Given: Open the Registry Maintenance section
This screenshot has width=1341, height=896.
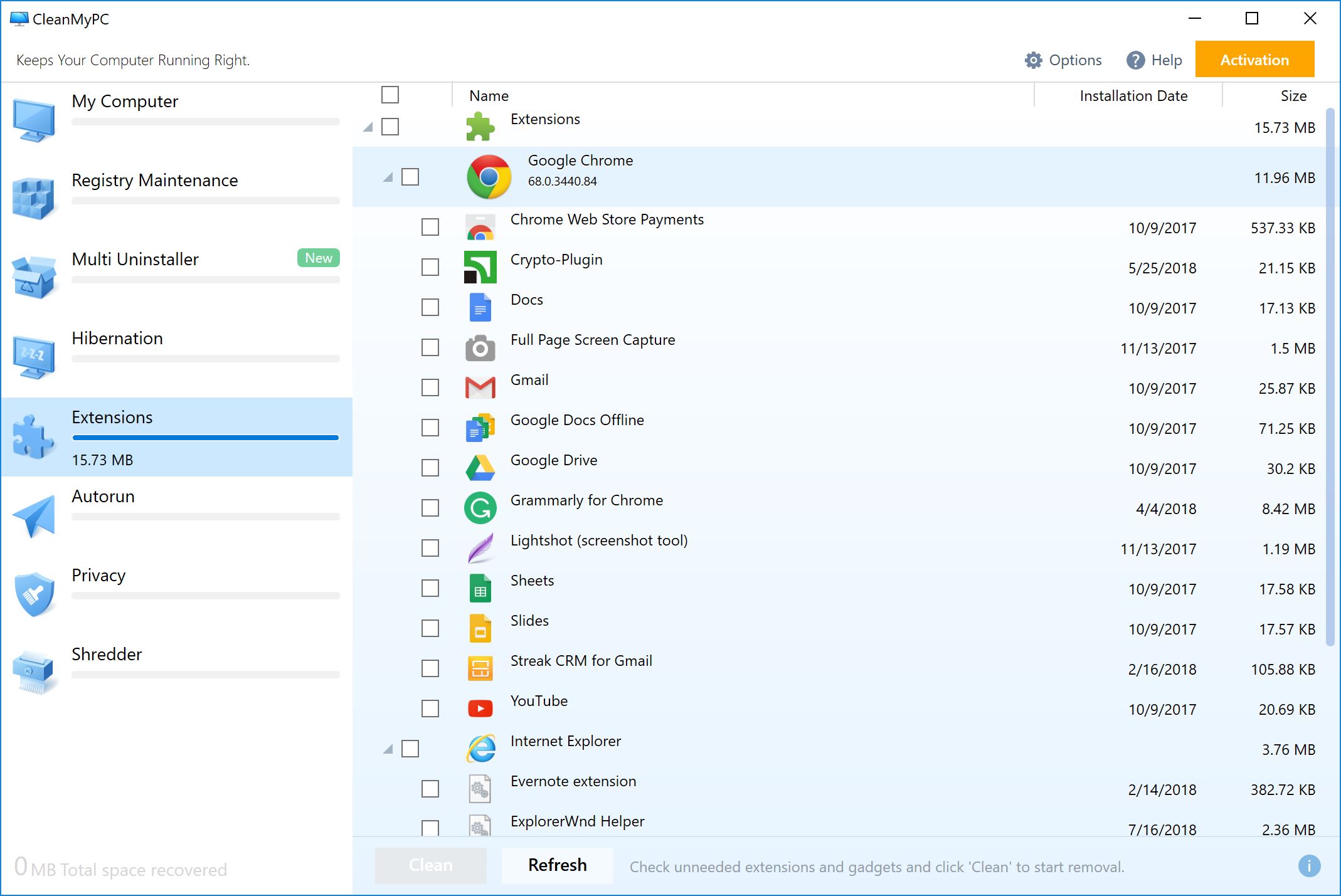Looking at the screenshot, I should (177, 200).
